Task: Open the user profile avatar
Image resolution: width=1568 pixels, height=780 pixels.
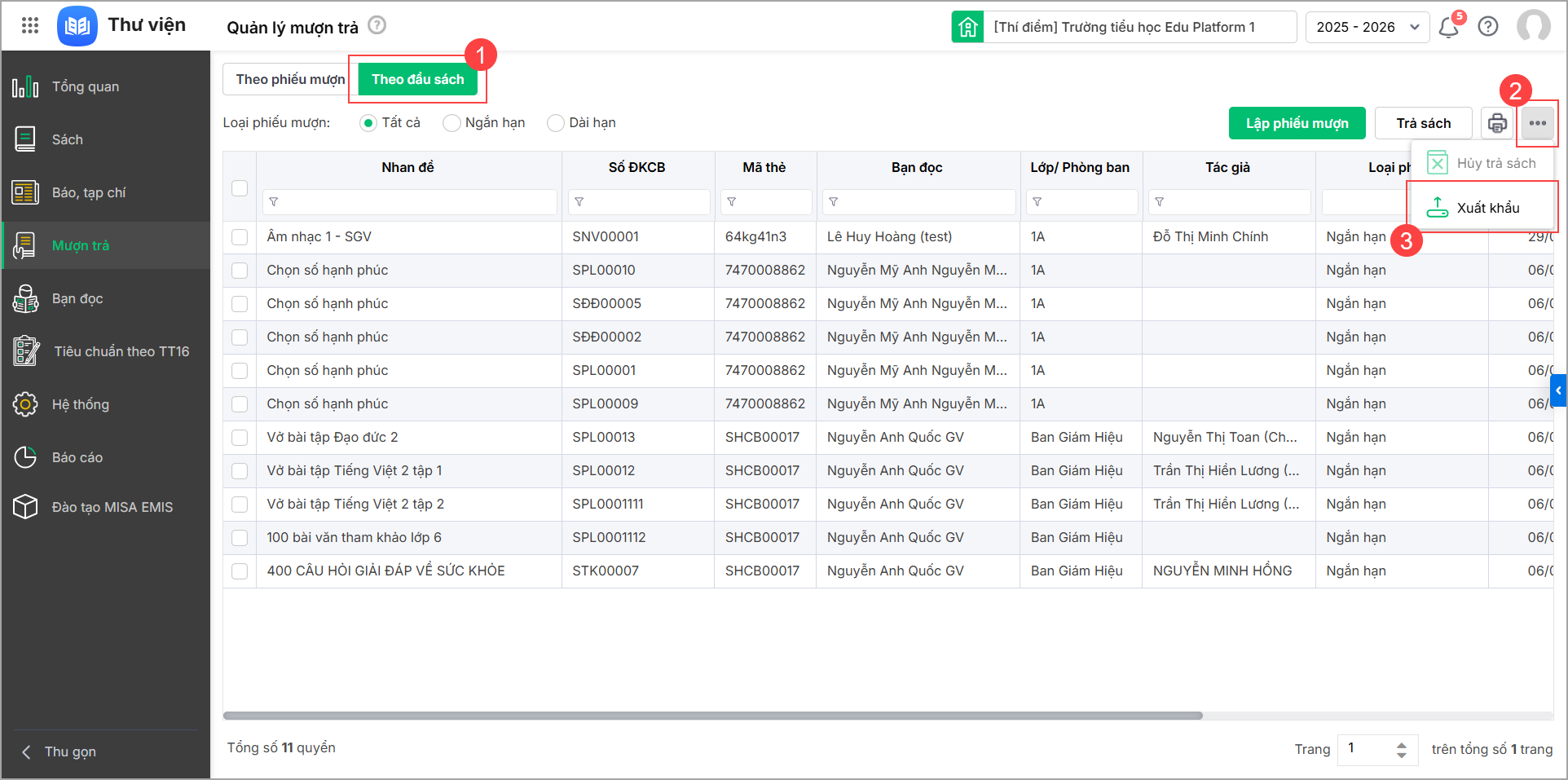Action: pyautogui.click(x=1533, y=26)
